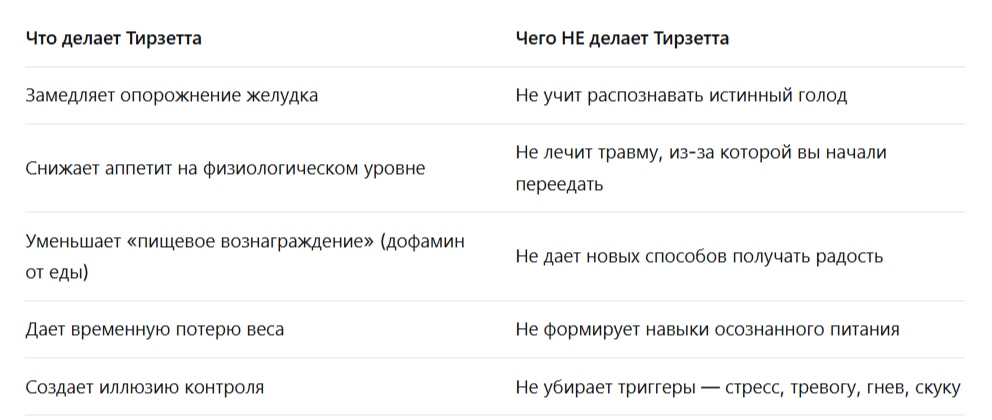Image resolution: width=992 pixels, height=420 pixels.
Task: Click the 'Не лечит травму' text cell
Action: tap(701, 169)
